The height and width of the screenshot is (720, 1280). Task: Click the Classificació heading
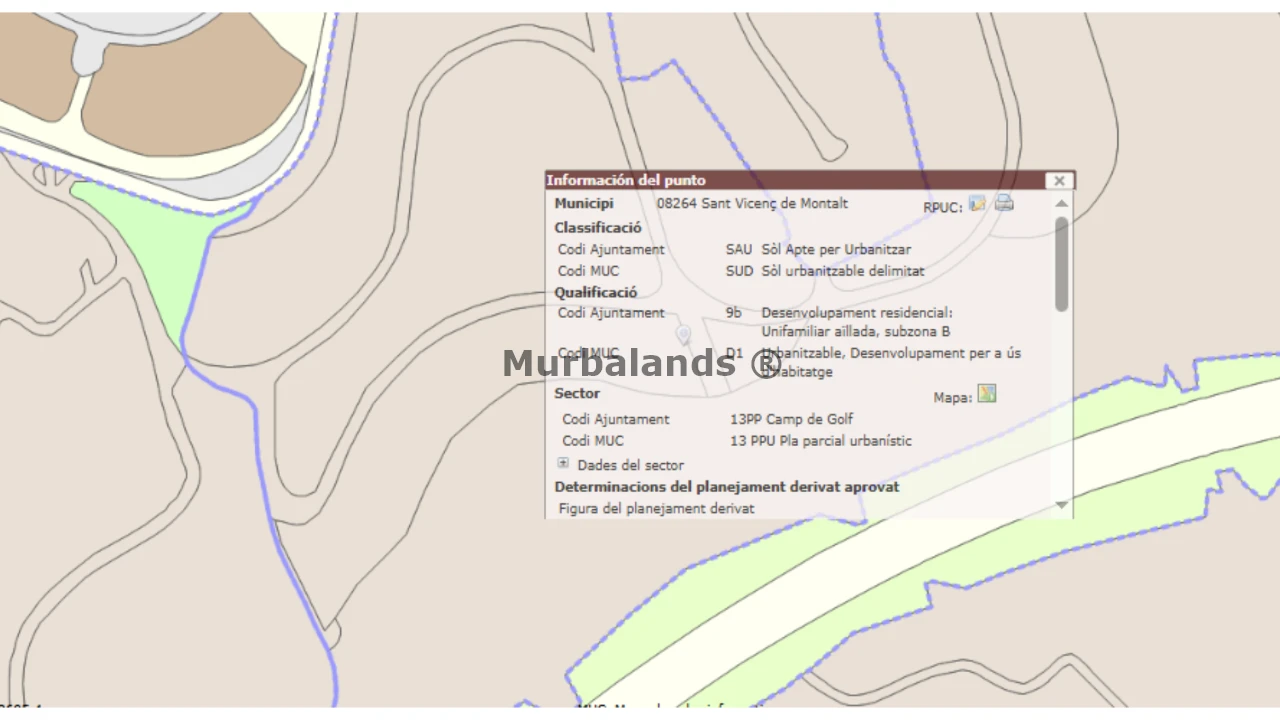click(598, 228)
